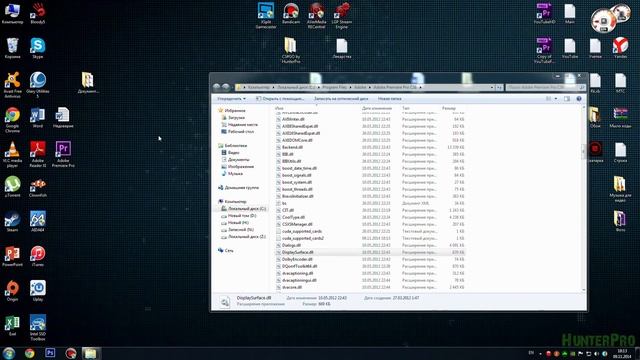Select the Bloody5 desktop shortcut

[x=38, y=13]
